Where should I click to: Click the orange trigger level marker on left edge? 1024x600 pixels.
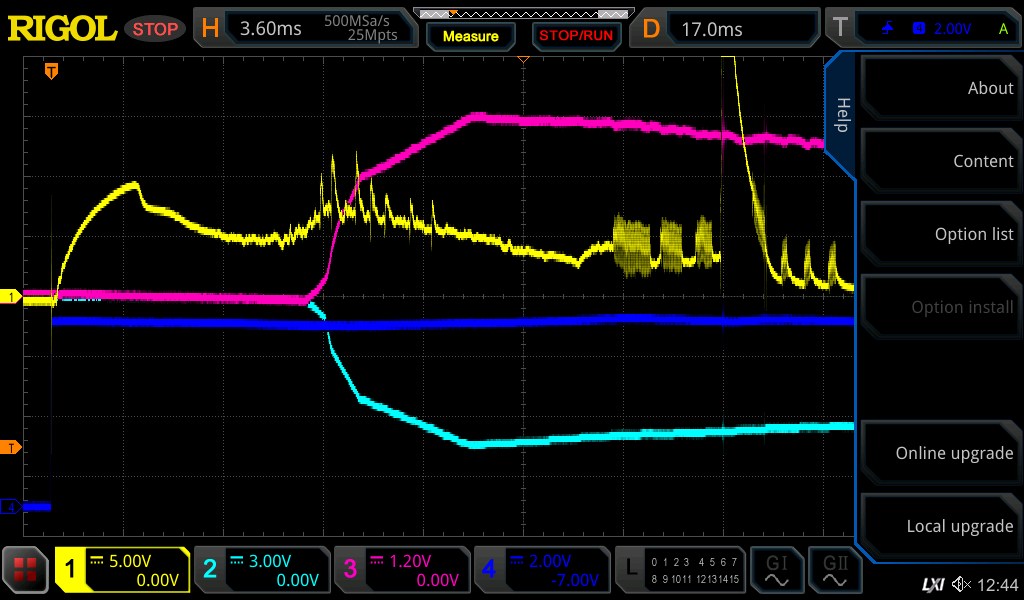point(11,446)
